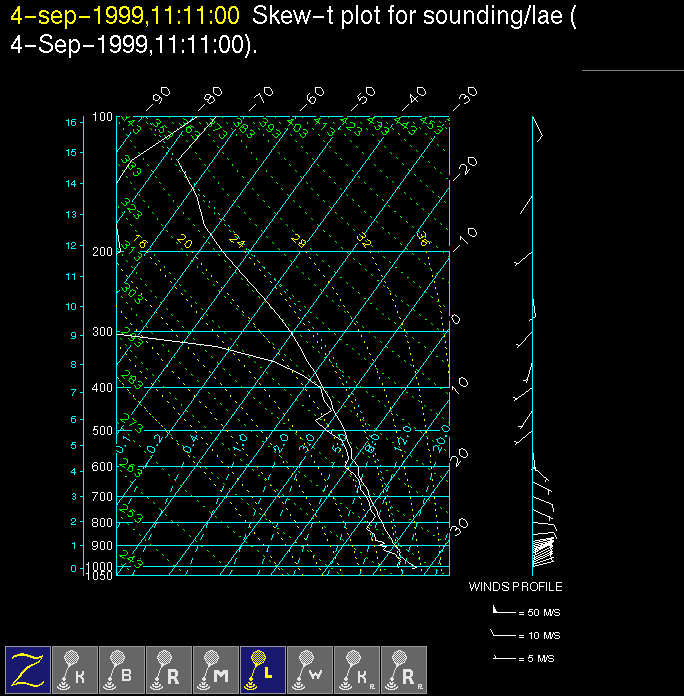Select the balloon icon labeled K with subscript R
Image resolution: width=684 pixels, height=696 pixels.
pos(357,669)
